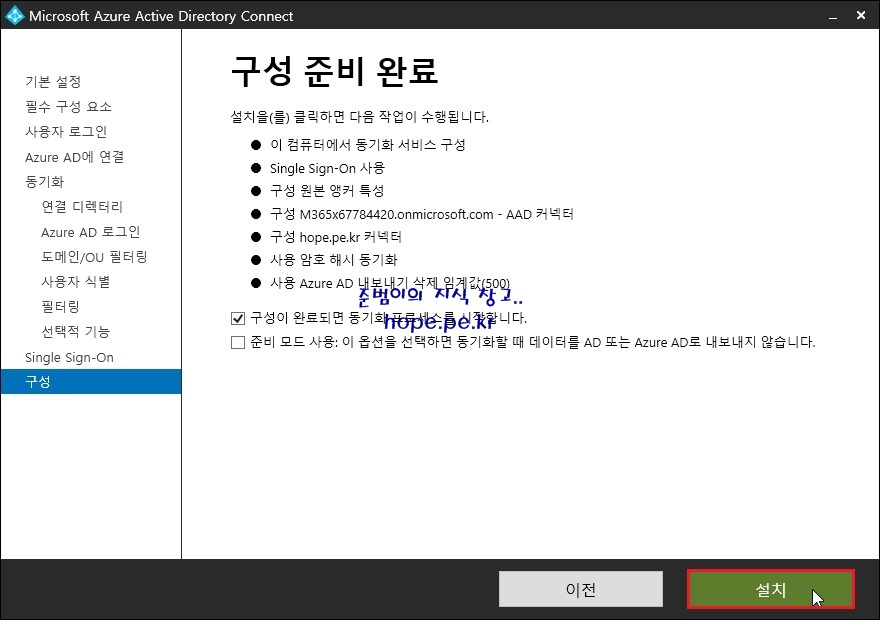Click the '구성 원본 앵커 특성' item
This screenshot has width=880, height=620.
point(327,191)
